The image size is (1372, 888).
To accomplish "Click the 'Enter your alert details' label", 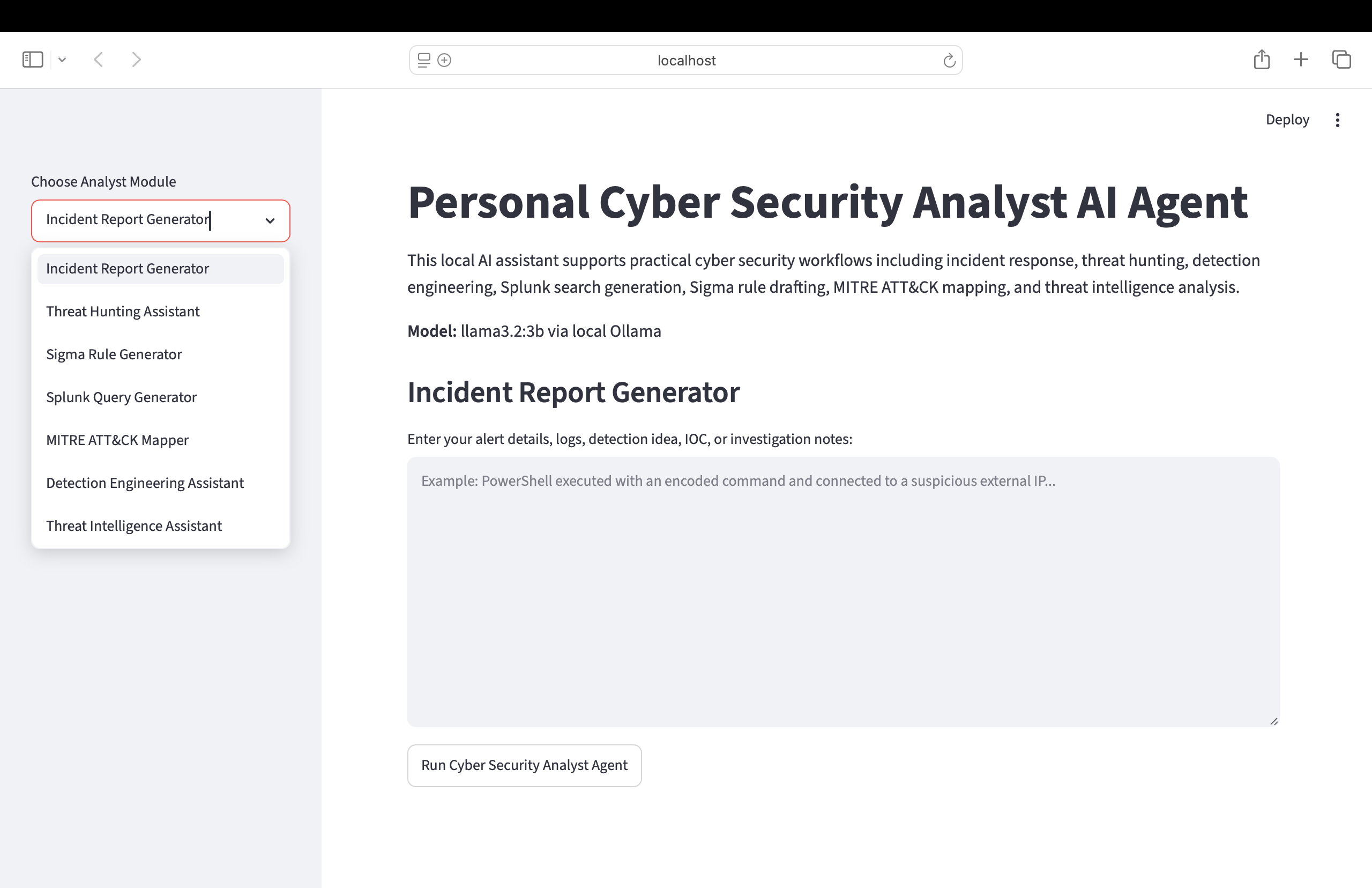I will click(x=630, y=439).
